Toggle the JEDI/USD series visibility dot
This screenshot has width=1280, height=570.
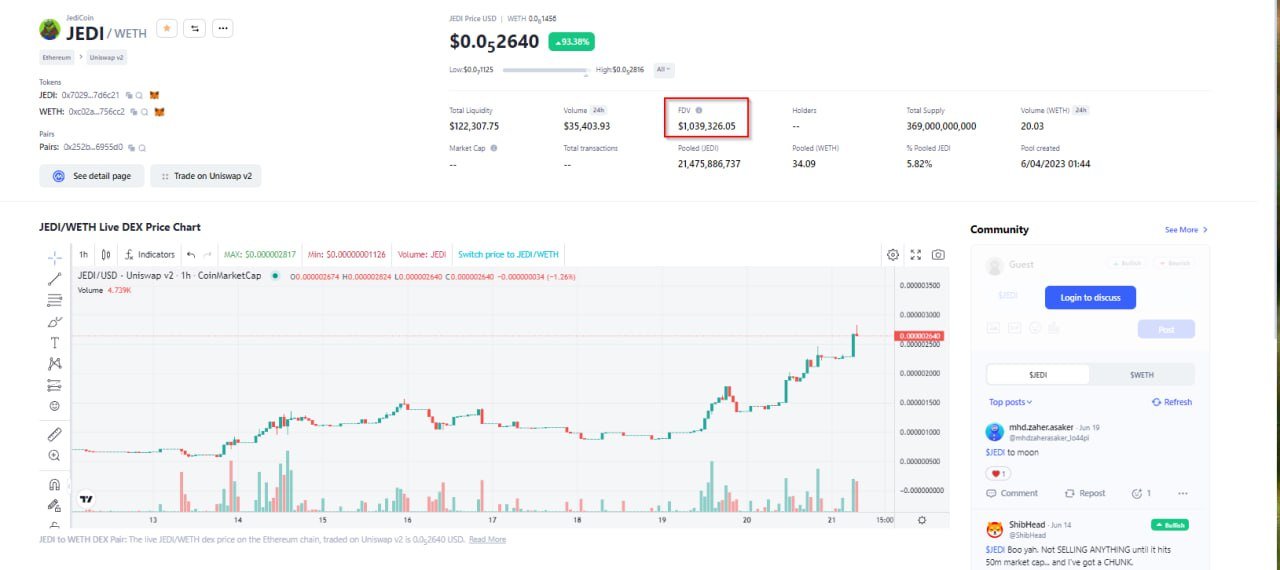click(275, 275)
